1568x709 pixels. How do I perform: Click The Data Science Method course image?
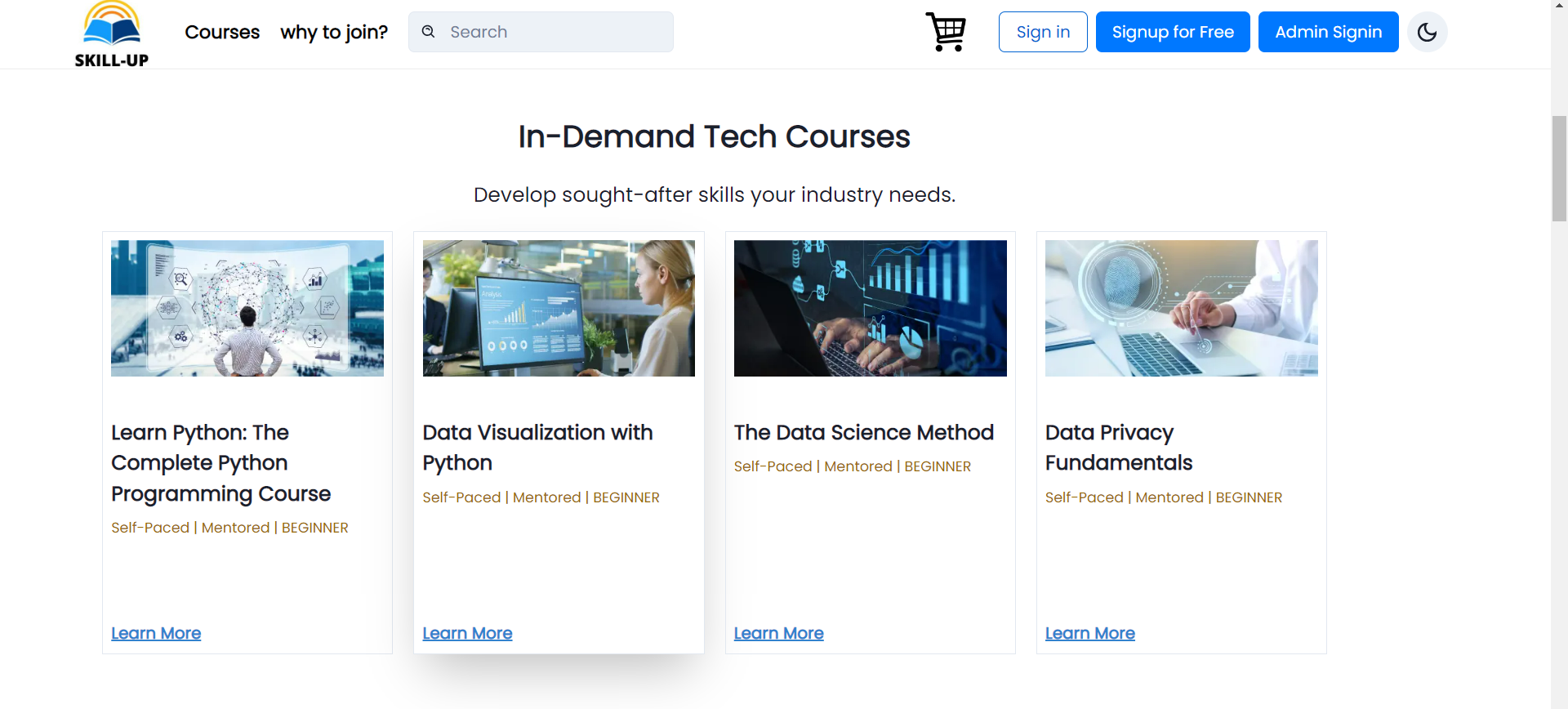pyautogui.click(x=870, y=308)
